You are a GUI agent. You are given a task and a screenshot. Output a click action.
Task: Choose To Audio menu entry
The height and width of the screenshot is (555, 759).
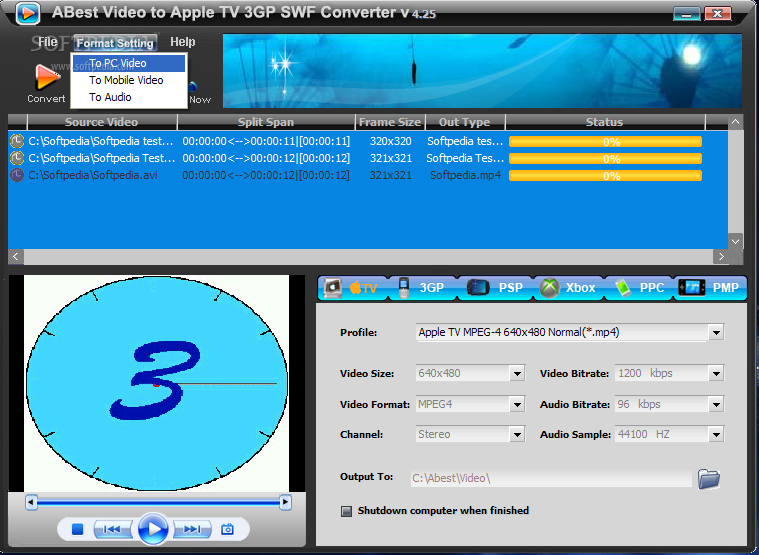(x=129, y=97)
